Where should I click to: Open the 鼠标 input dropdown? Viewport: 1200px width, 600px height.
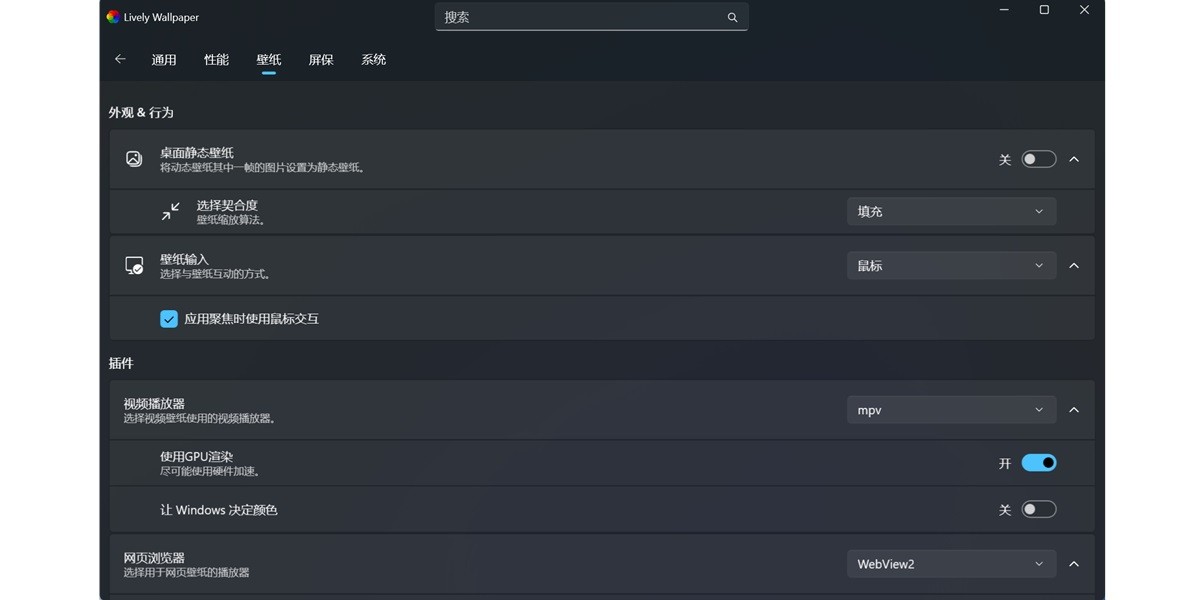[x=950, y=266]
